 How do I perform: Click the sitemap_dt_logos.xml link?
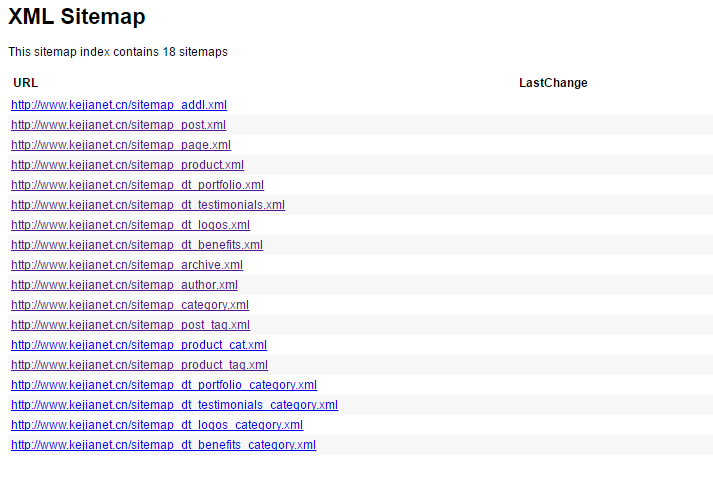[x=130, y=225]
